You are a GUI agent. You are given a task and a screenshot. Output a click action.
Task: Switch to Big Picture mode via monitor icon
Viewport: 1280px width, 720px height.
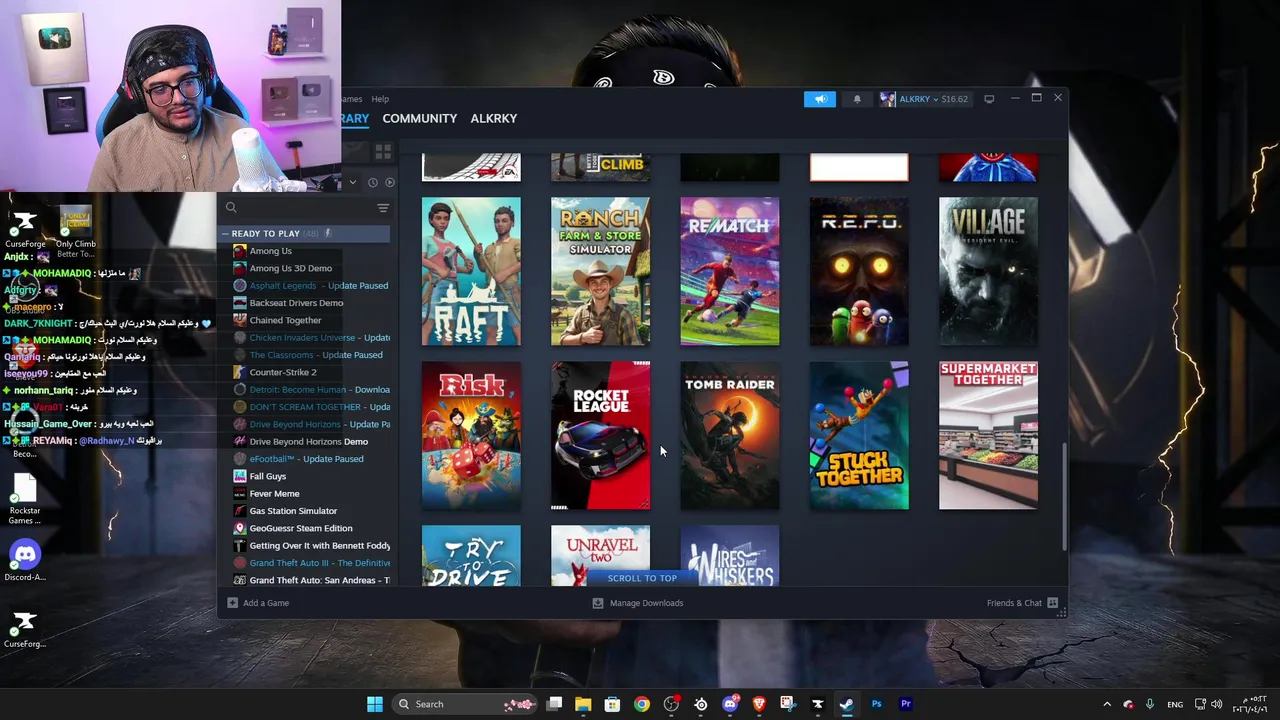pyautogui.click(x=989, y=99)
